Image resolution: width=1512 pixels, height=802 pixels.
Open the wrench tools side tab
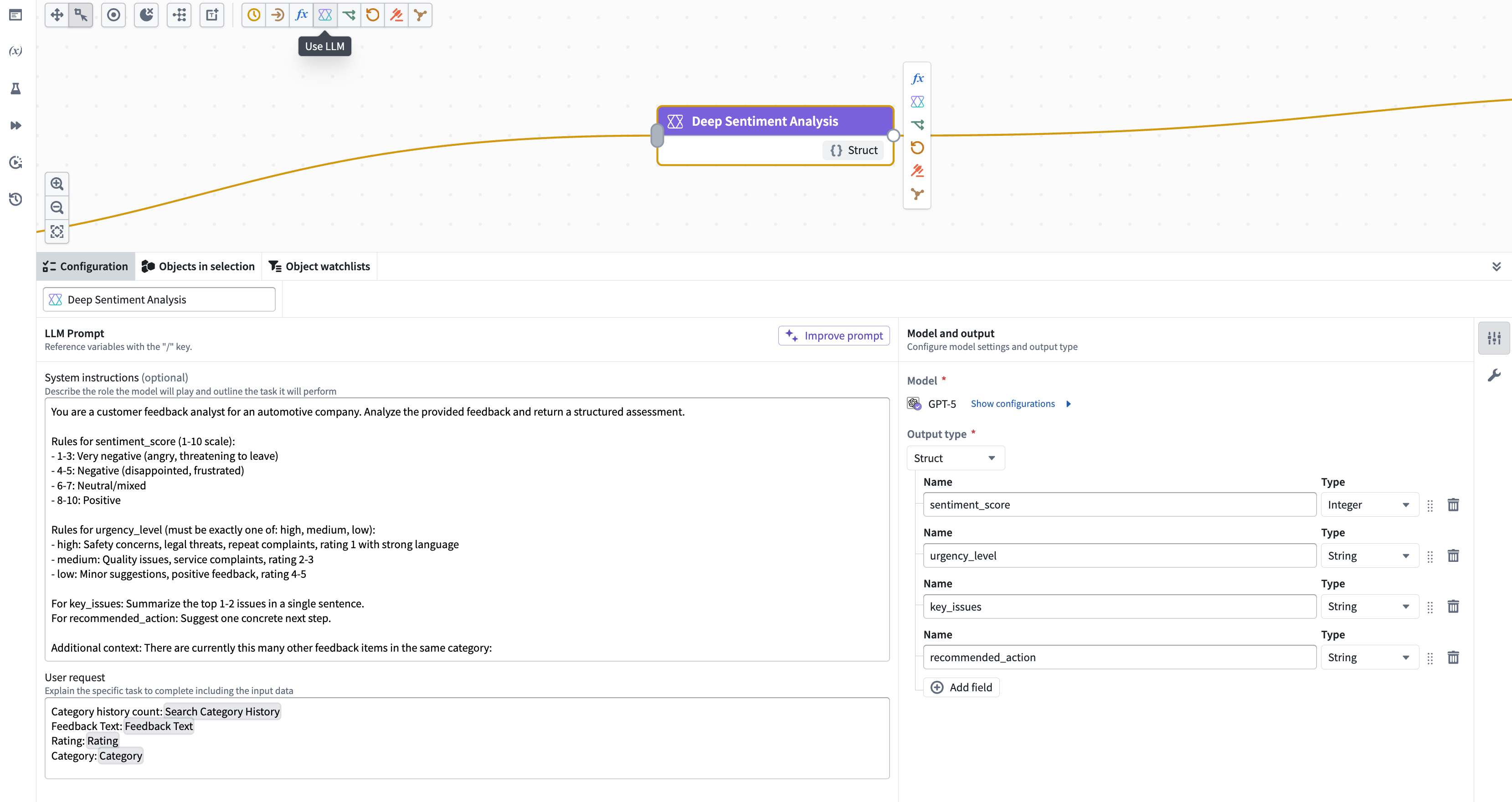[x=1494, y=375]
